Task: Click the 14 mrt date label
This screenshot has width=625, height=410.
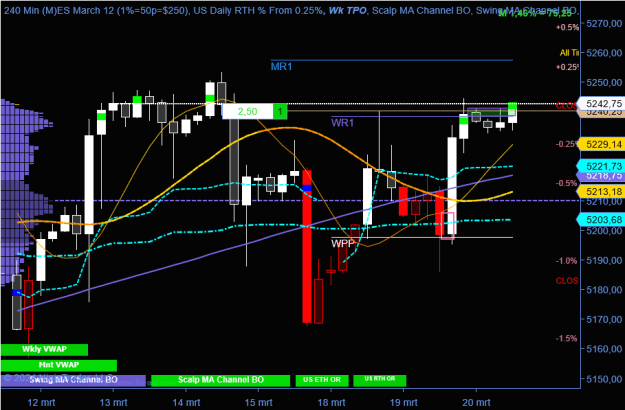Action: click(186, 402)
